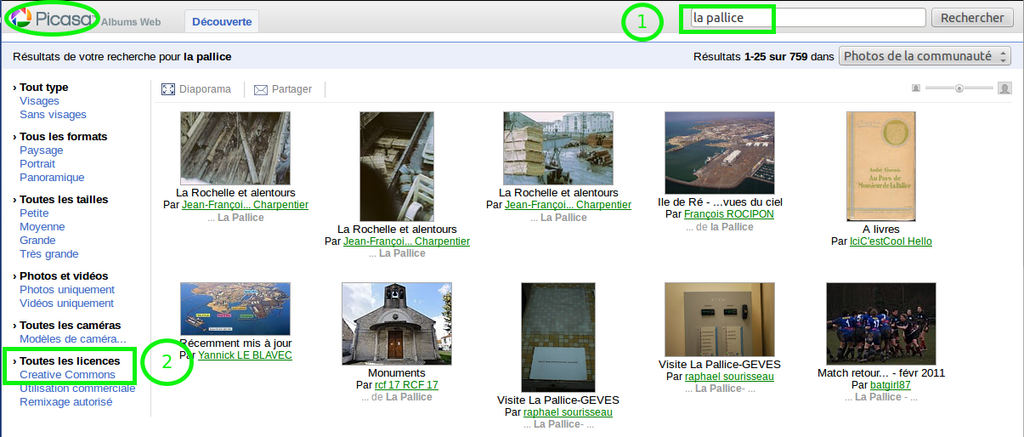This screenshot has width=1024, height=437.
Task: Click the Partager envelope icon
Action: [x=261, y=90]
